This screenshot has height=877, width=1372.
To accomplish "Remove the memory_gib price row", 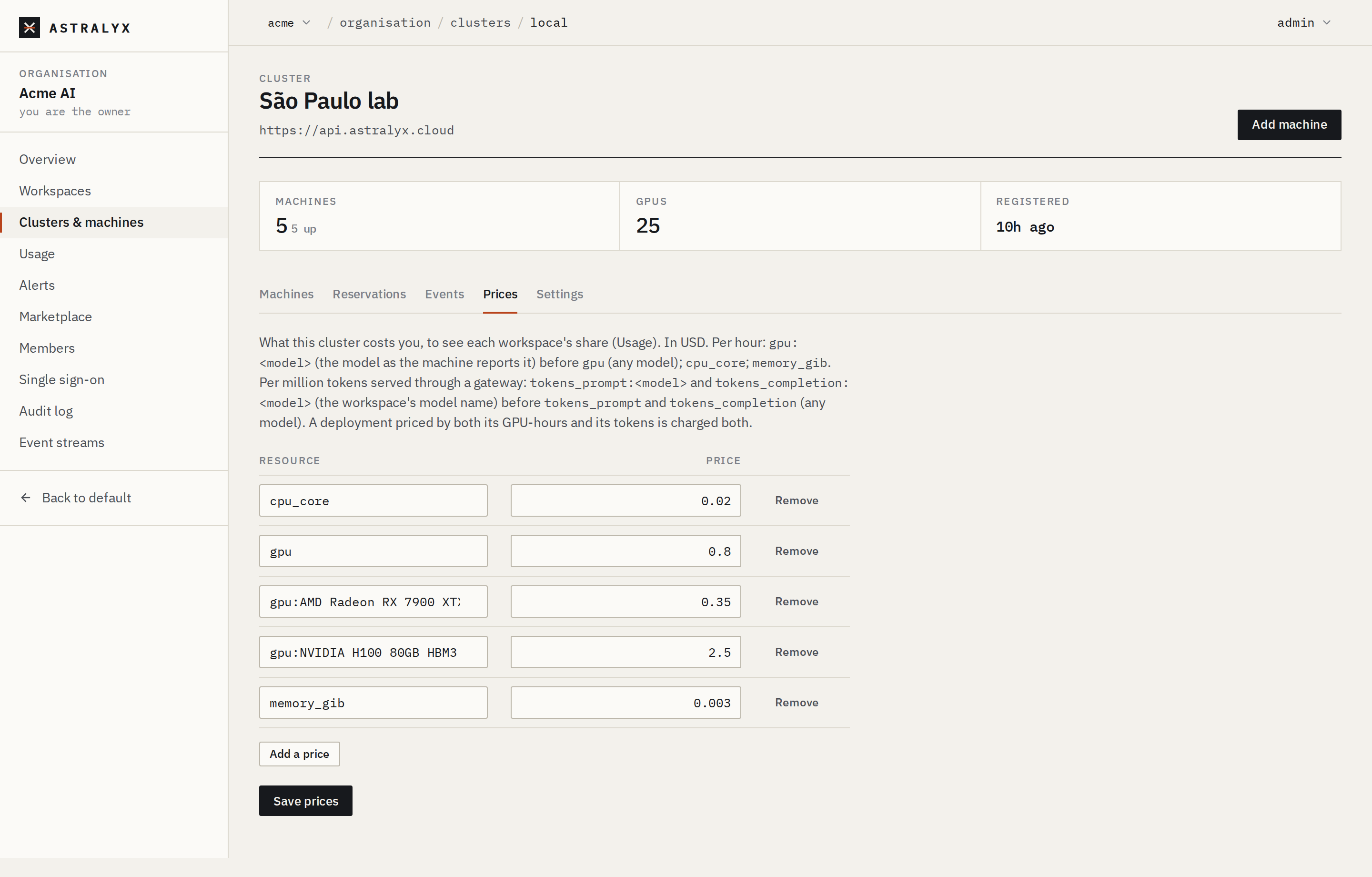I will click(797, 703).
